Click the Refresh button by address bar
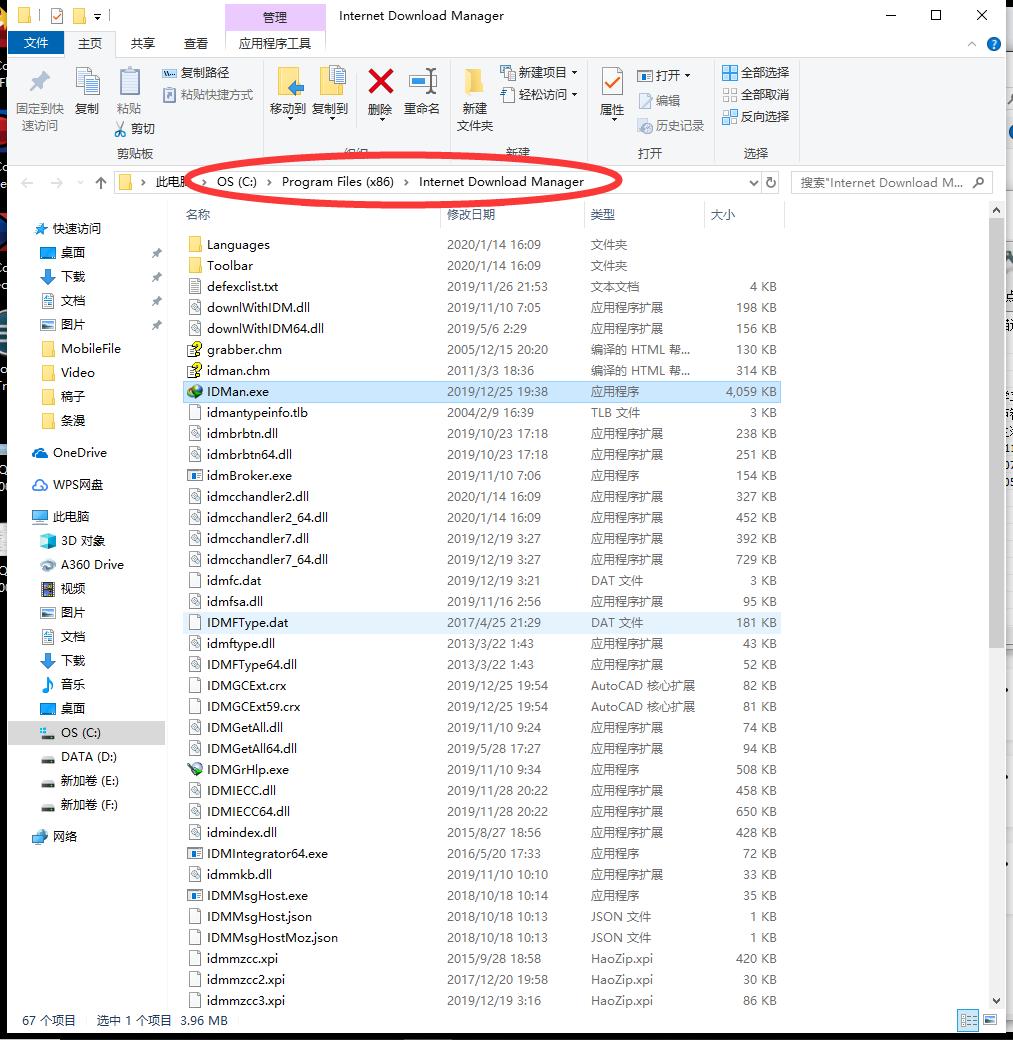Viewport: 1013px width, 1040px height. tap(771, 182)
